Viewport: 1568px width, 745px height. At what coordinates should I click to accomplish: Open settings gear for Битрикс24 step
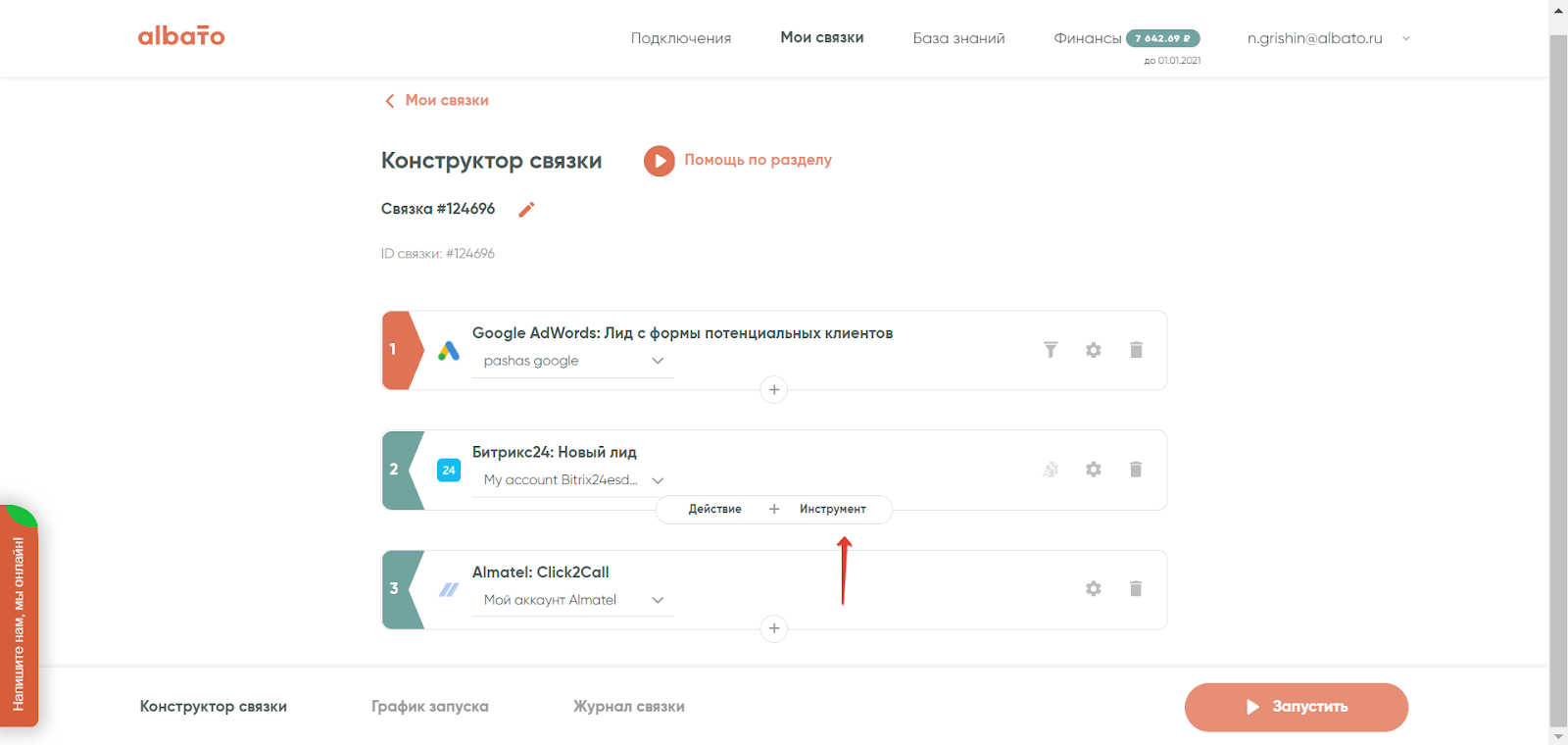pyautogui.click(x=1094, y=470)
